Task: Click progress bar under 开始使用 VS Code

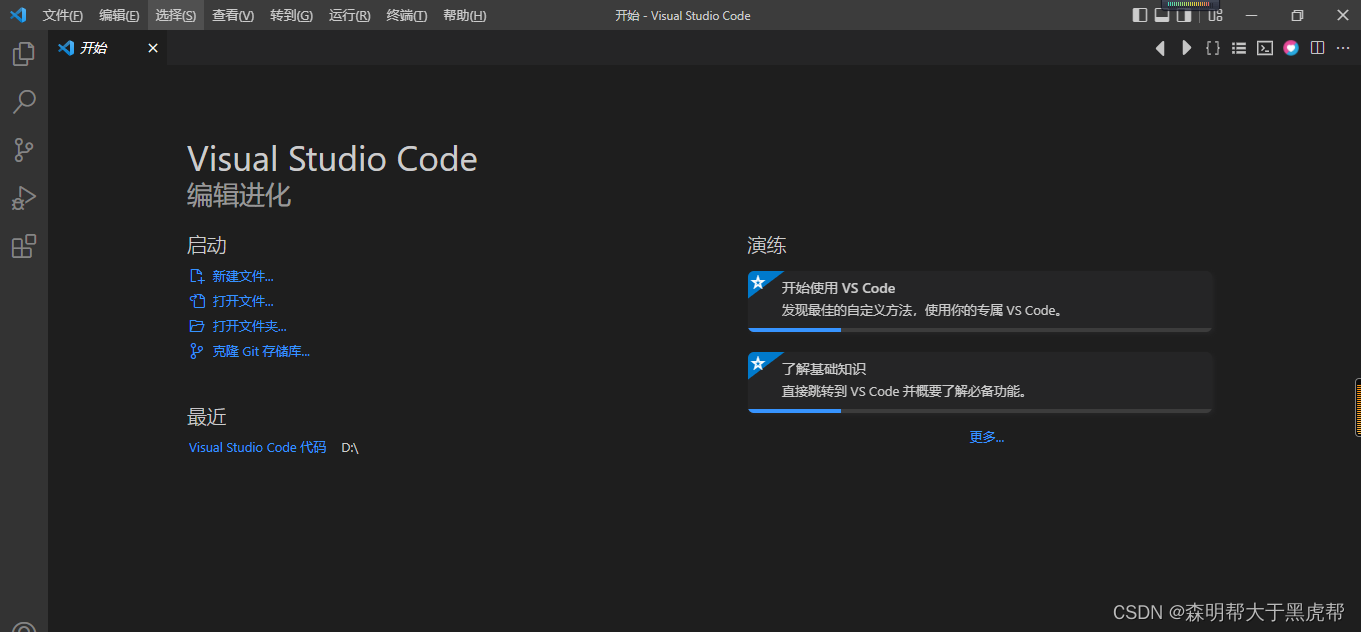Action: [980, 330]
